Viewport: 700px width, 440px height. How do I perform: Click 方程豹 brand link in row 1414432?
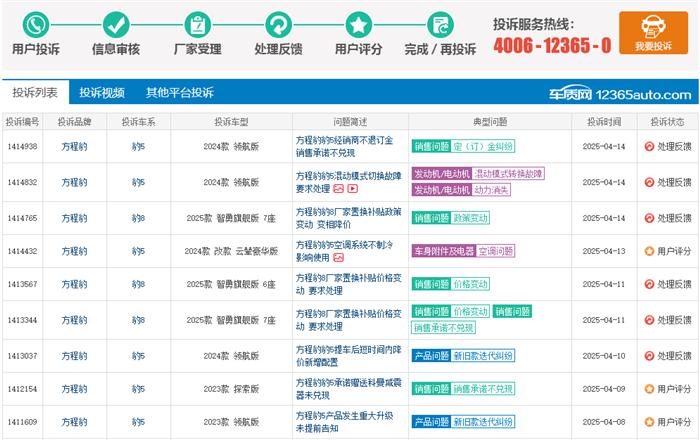coord(74,251)
